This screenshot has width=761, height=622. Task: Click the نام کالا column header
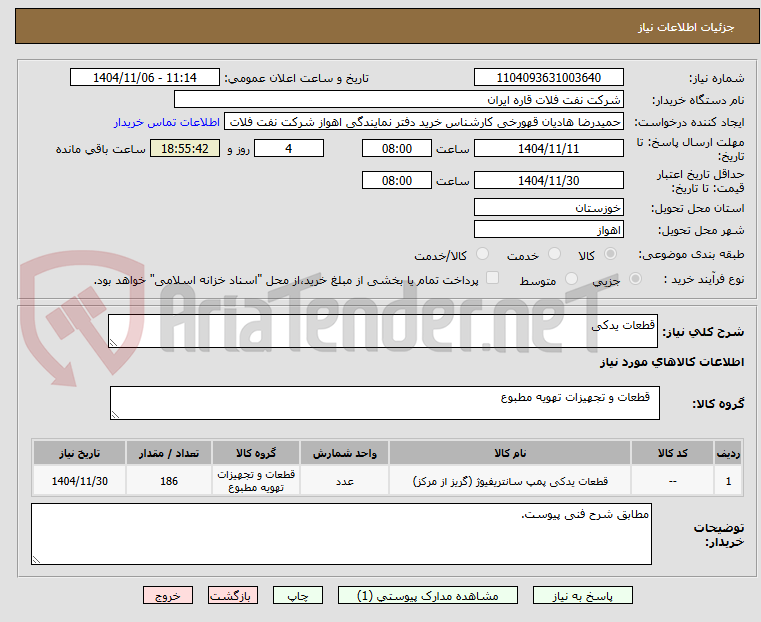pyautogui.click(x=510, y=453)
